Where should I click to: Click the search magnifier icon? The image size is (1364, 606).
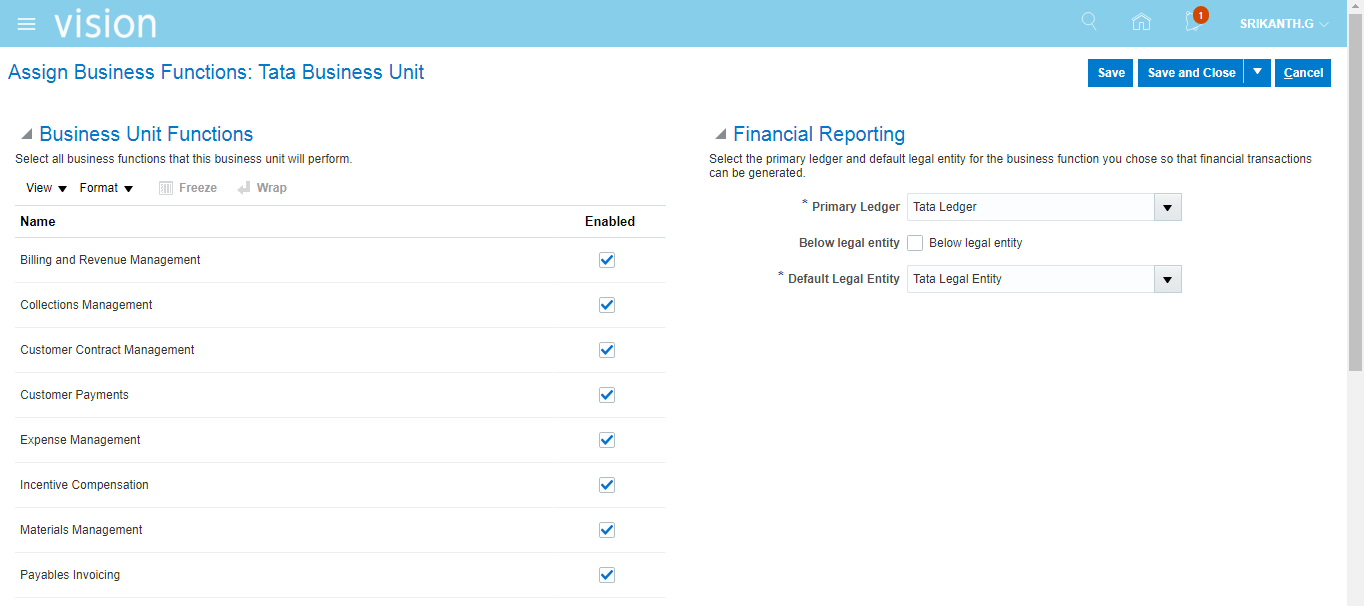tap(1089, 22)
